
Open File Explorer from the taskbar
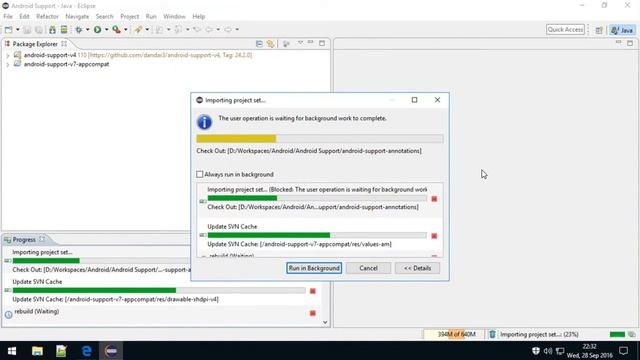coord(37,351)
